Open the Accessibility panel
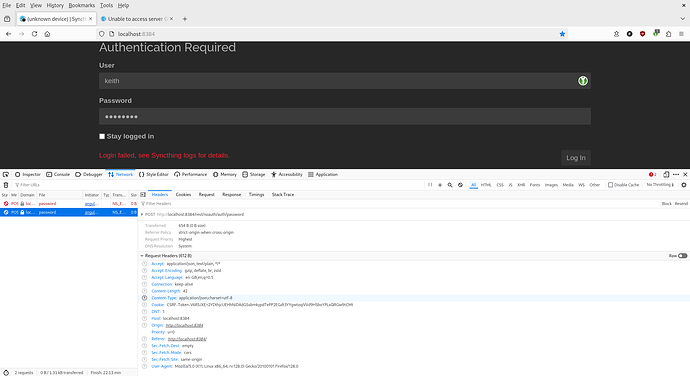690x376 pixels. pos(287,174)
